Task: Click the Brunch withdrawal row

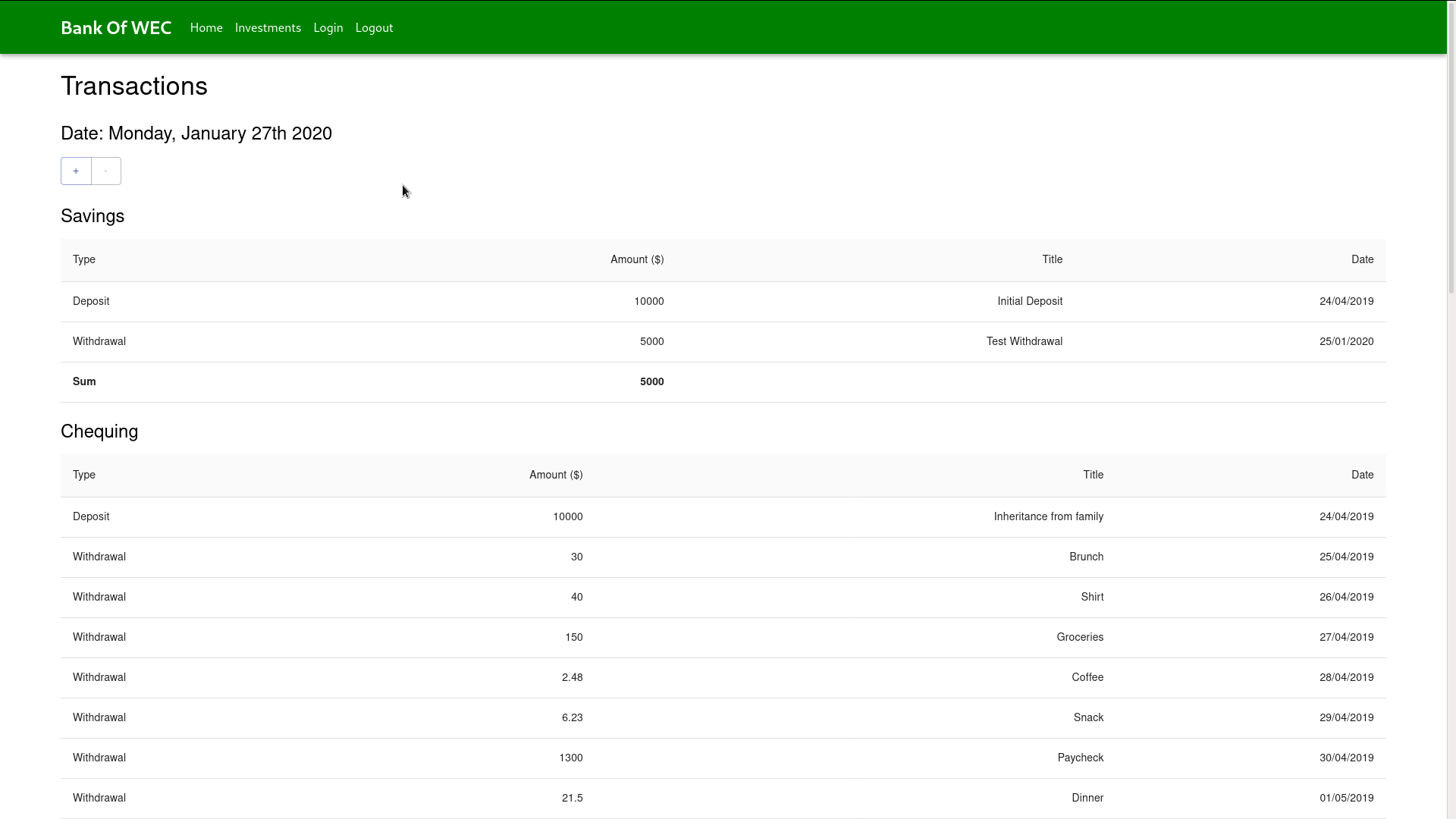Action: 1086,557
